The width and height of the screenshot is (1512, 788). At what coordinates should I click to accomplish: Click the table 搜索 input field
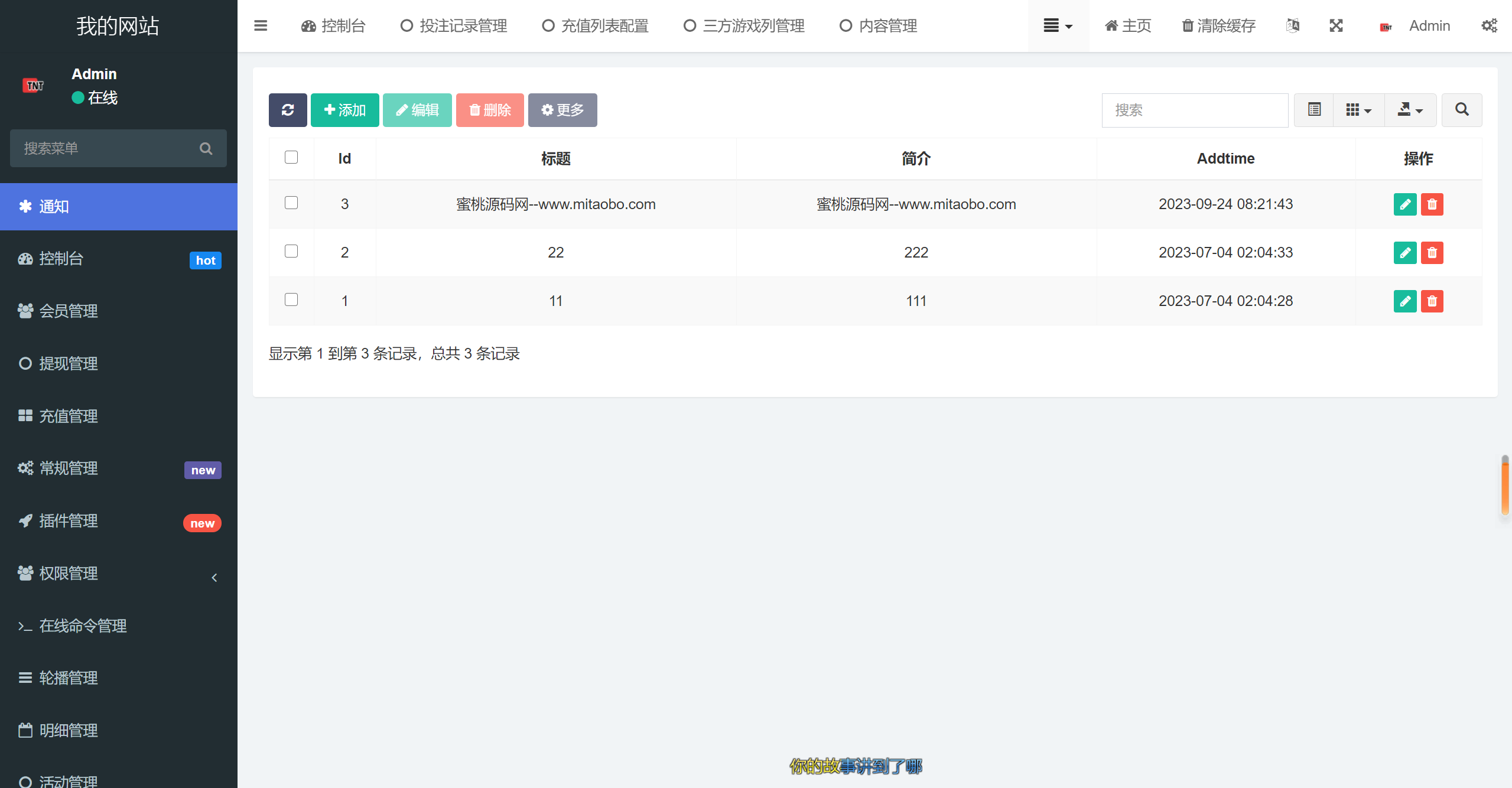[1195, 110]
